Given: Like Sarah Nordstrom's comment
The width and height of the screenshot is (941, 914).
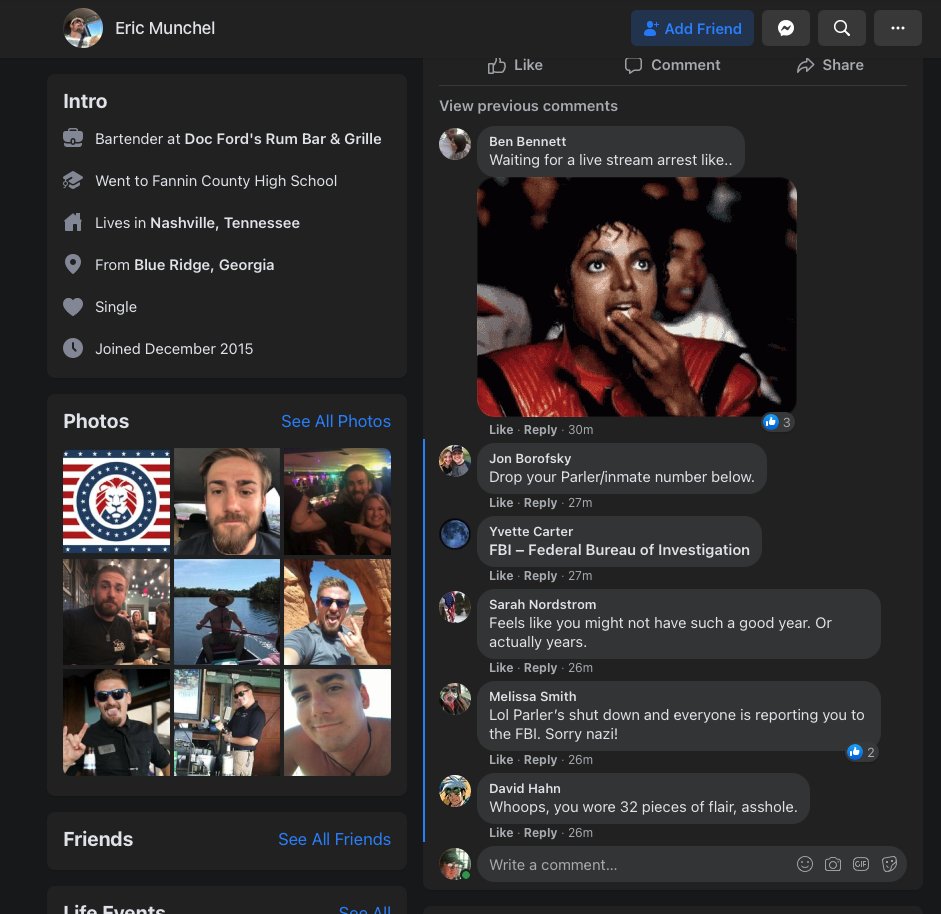Looking at the screenshot, I should [501, 668].
